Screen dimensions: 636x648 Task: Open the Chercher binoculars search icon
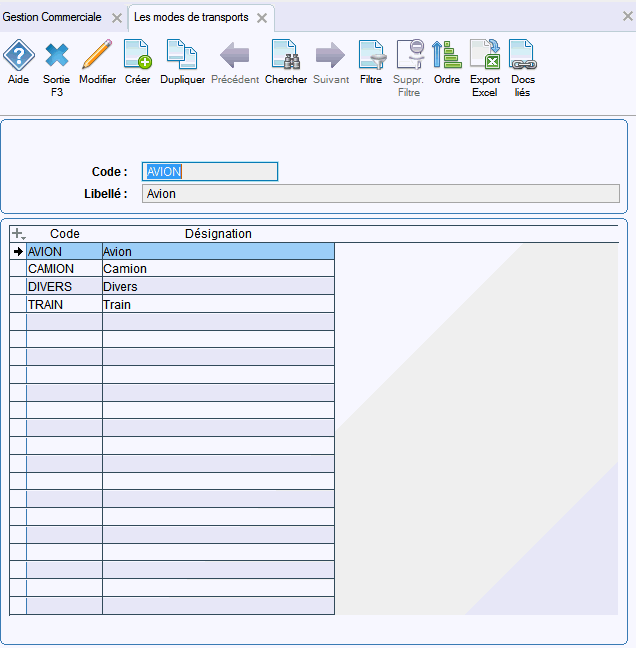coord(286,54)
